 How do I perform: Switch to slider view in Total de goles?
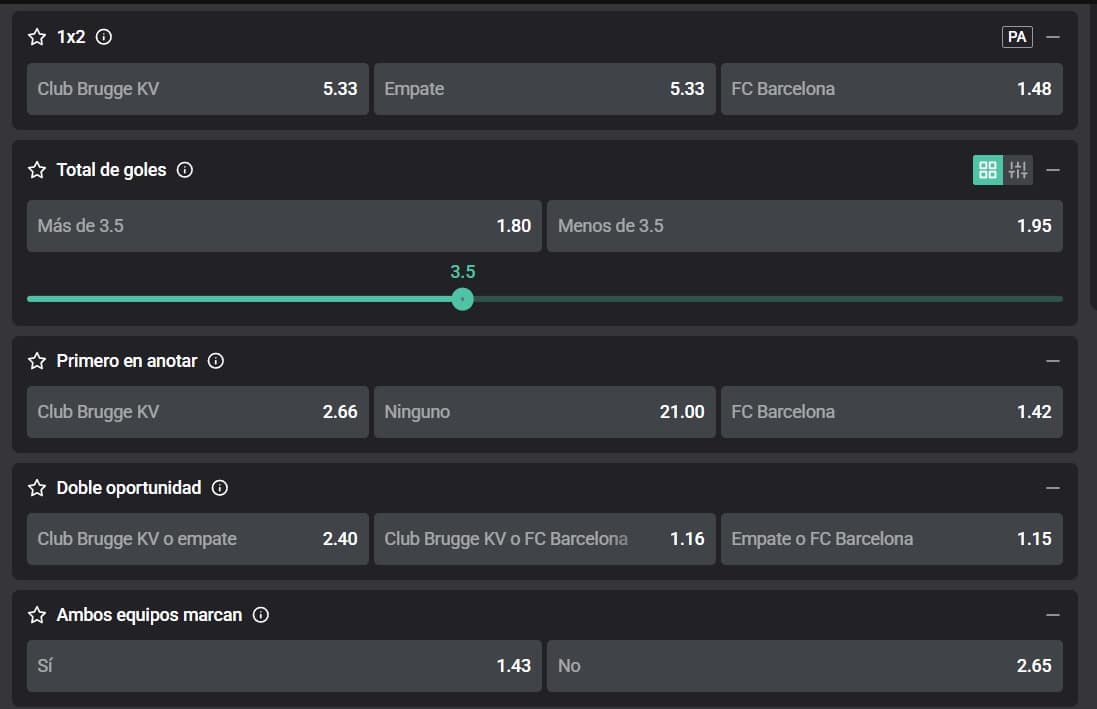click(x=1018, y=170)
